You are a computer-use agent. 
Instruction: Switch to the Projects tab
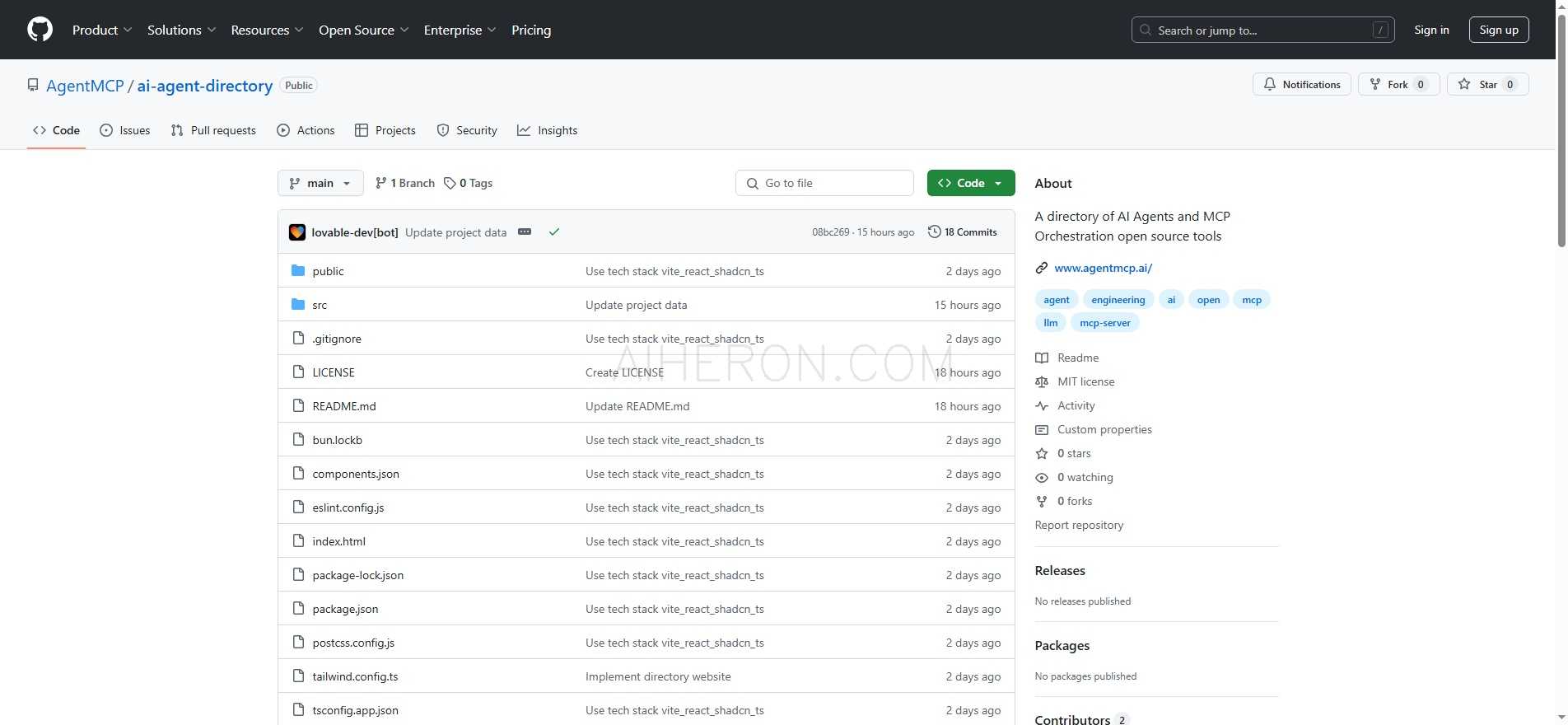(385, 130)
